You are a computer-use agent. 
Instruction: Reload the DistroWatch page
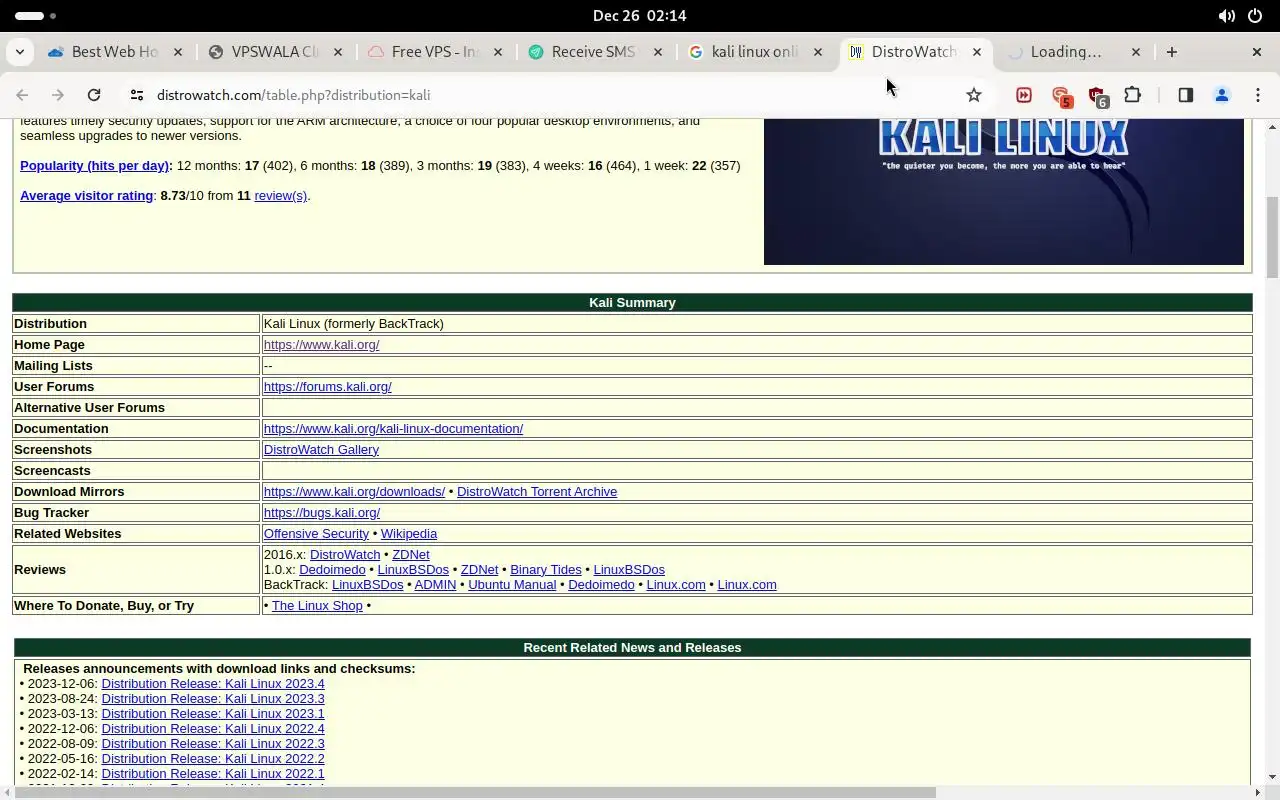[x=94, y=95]
